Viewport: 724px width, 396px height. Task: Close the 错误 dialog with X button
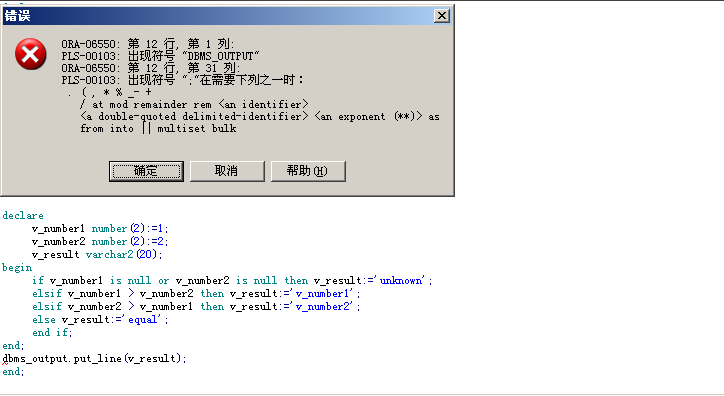coord(442,16)
